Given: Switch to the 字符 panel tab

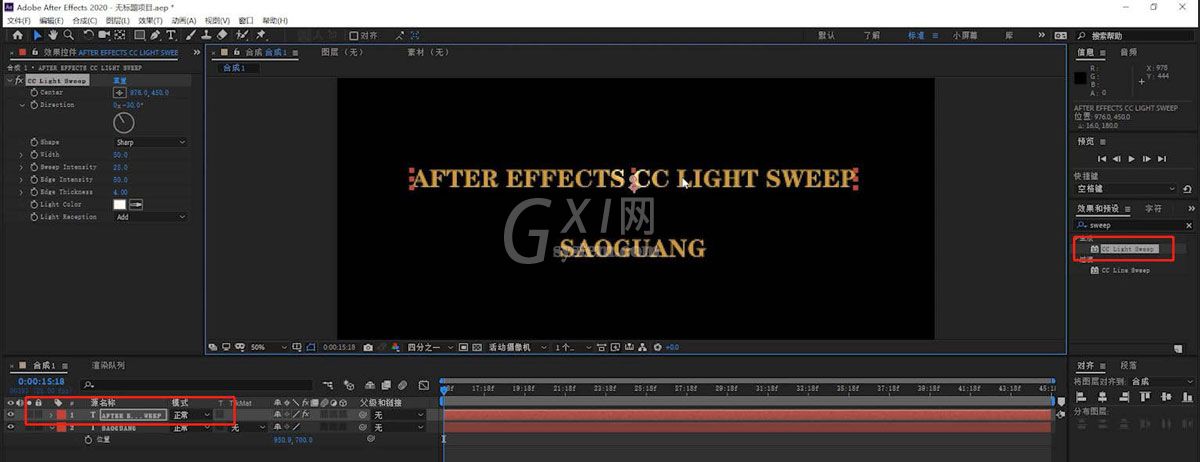Looking at the screenshot, I should 1153,209.
